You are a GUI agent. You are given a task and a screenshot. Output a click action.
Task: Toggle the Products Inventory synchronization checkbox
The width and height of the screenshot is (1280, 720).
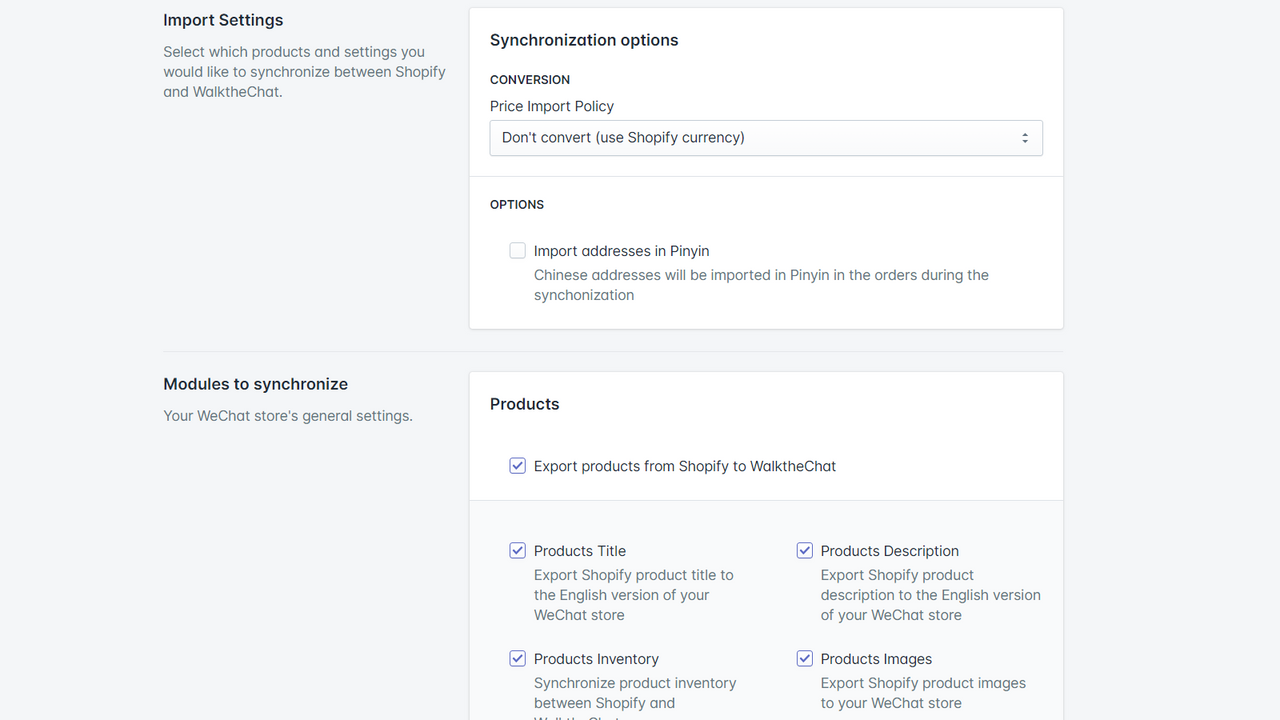pos(517,658)
